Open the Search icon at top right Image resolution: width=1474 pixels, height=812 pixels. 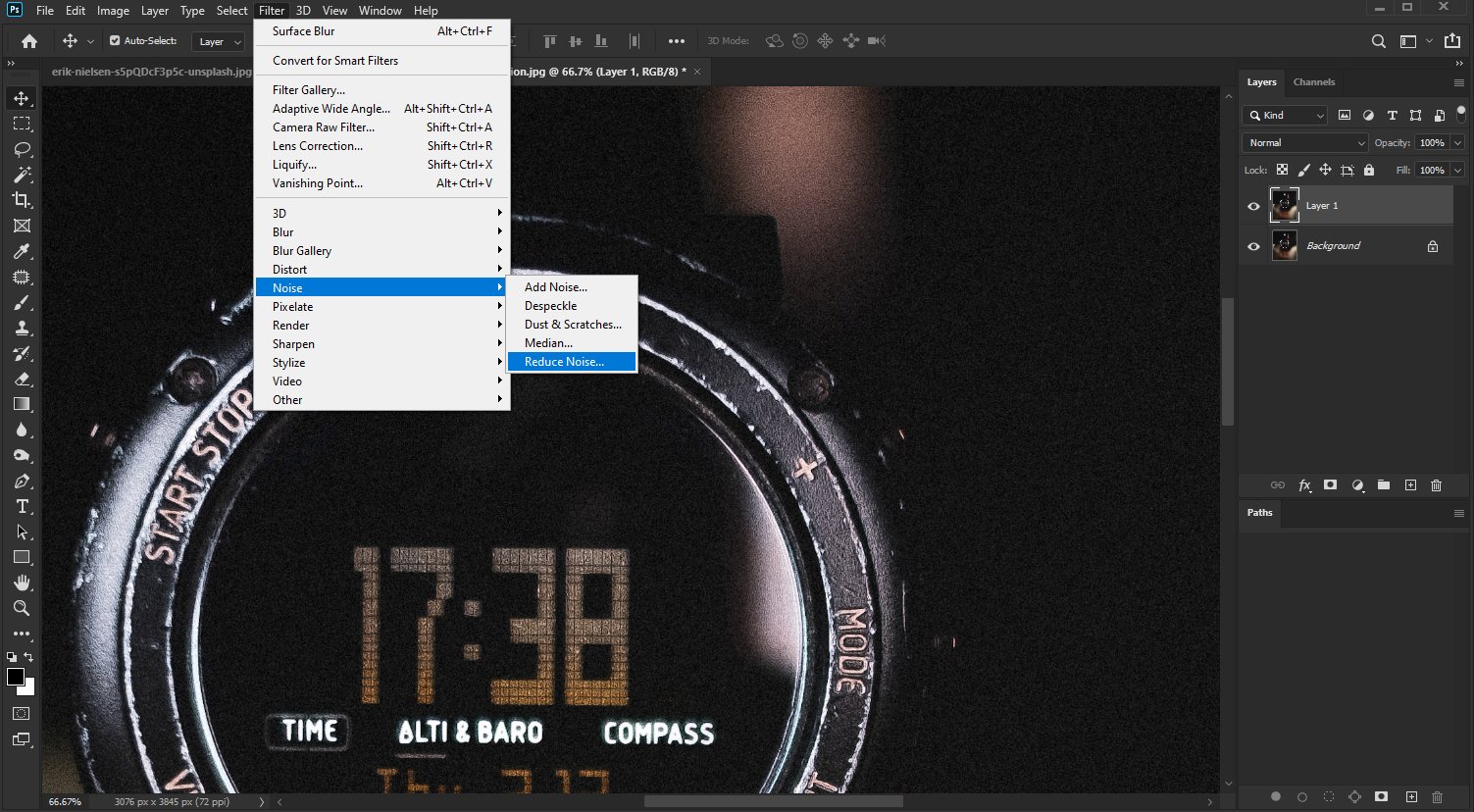pos(1379,41)
